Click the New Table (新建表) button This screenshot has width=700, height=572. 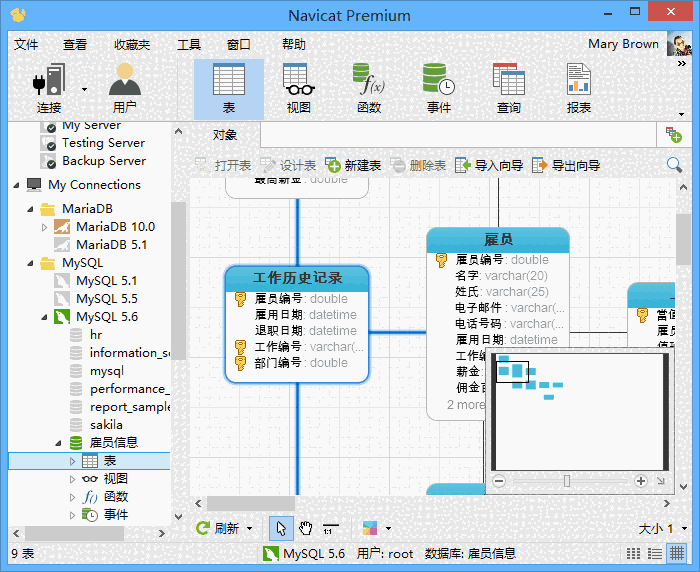click(x=353, y=166)
